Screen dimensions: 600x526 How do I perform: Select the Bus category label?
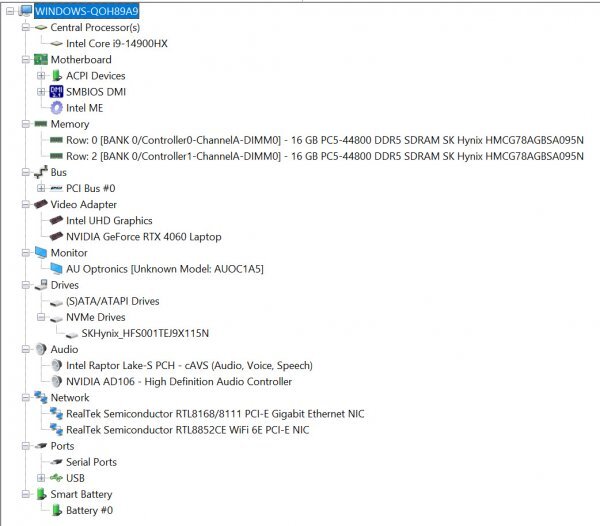coord(59,172)
